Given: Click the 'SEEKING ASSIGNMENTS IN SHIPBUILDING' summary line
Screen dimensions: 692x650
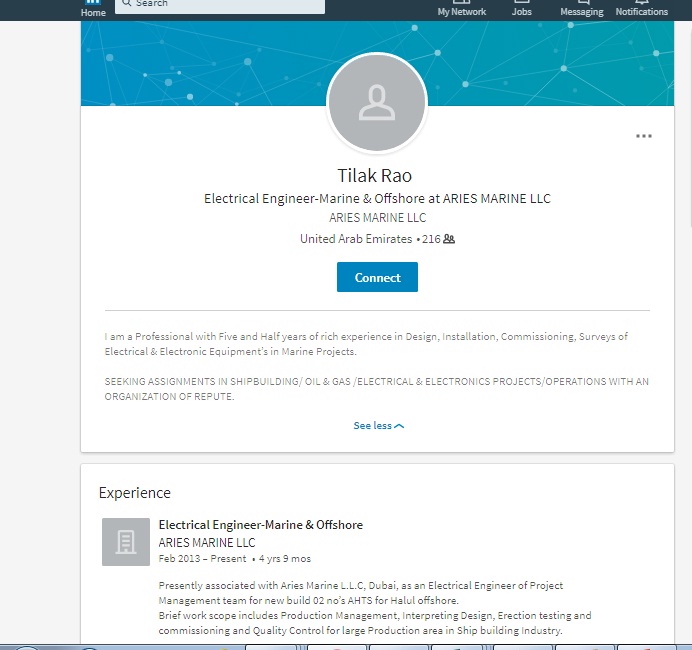Looking at the screenshot, I should point(376,389).
